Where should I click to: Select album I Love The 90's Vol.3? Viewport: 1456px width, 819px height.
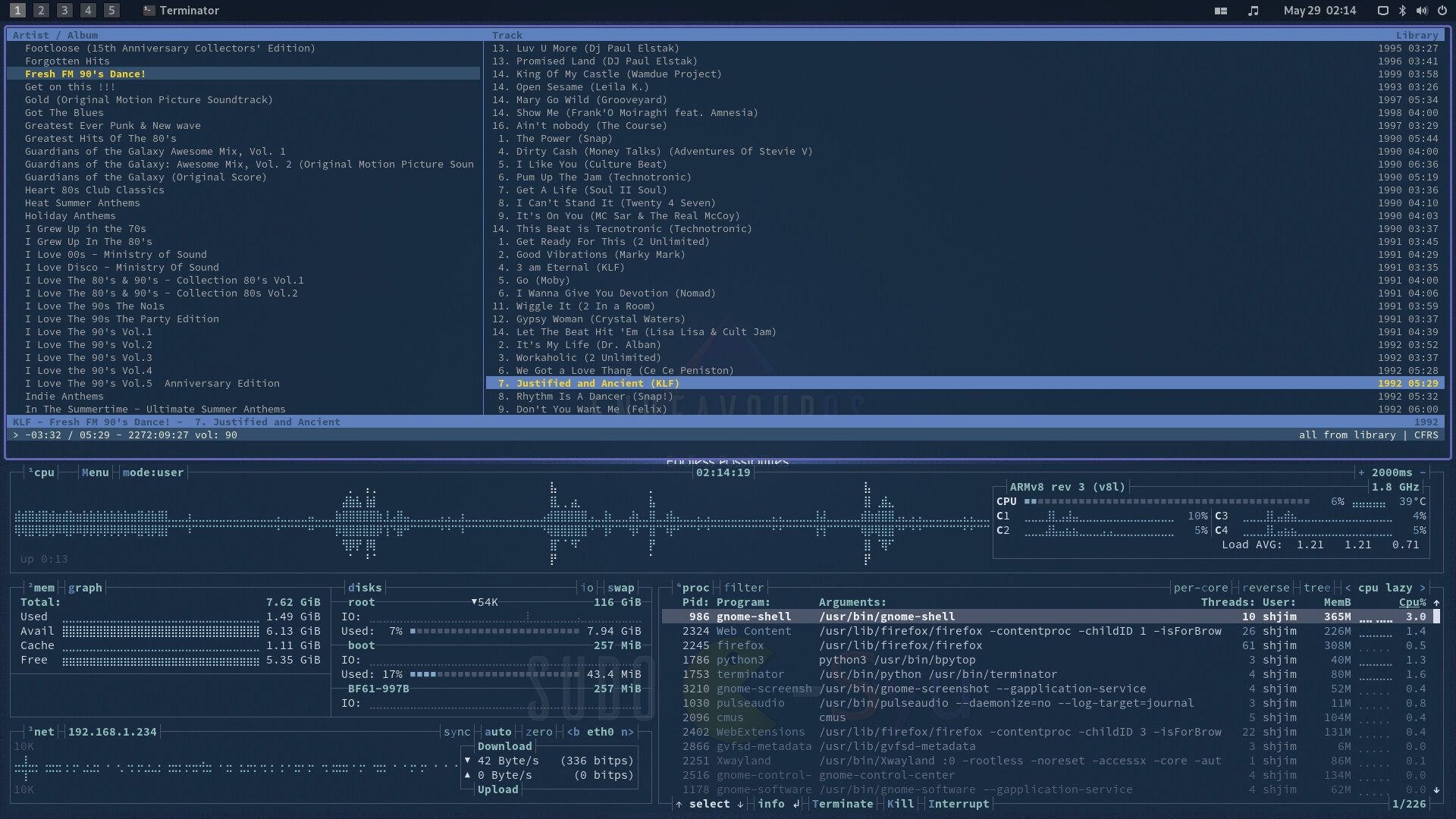(243, 357)
